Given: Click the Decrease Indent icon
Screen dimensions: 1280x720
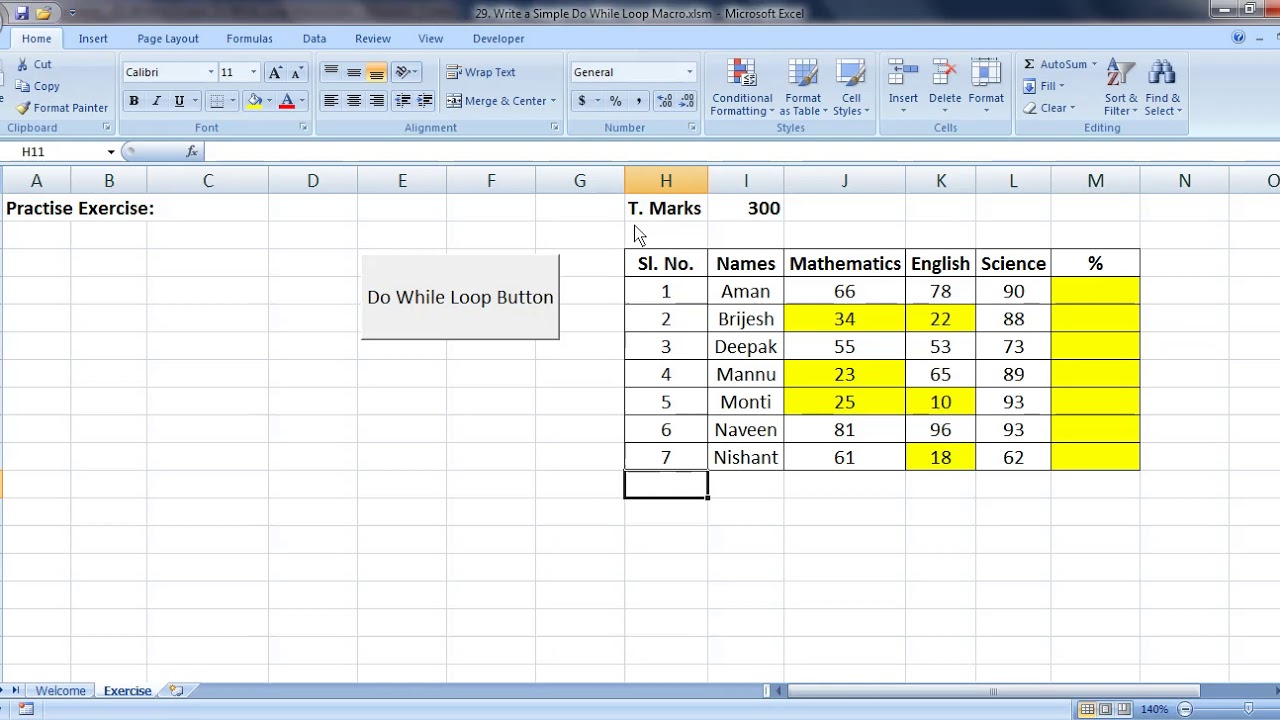Looking at the screenshot, I should point(402,101).
